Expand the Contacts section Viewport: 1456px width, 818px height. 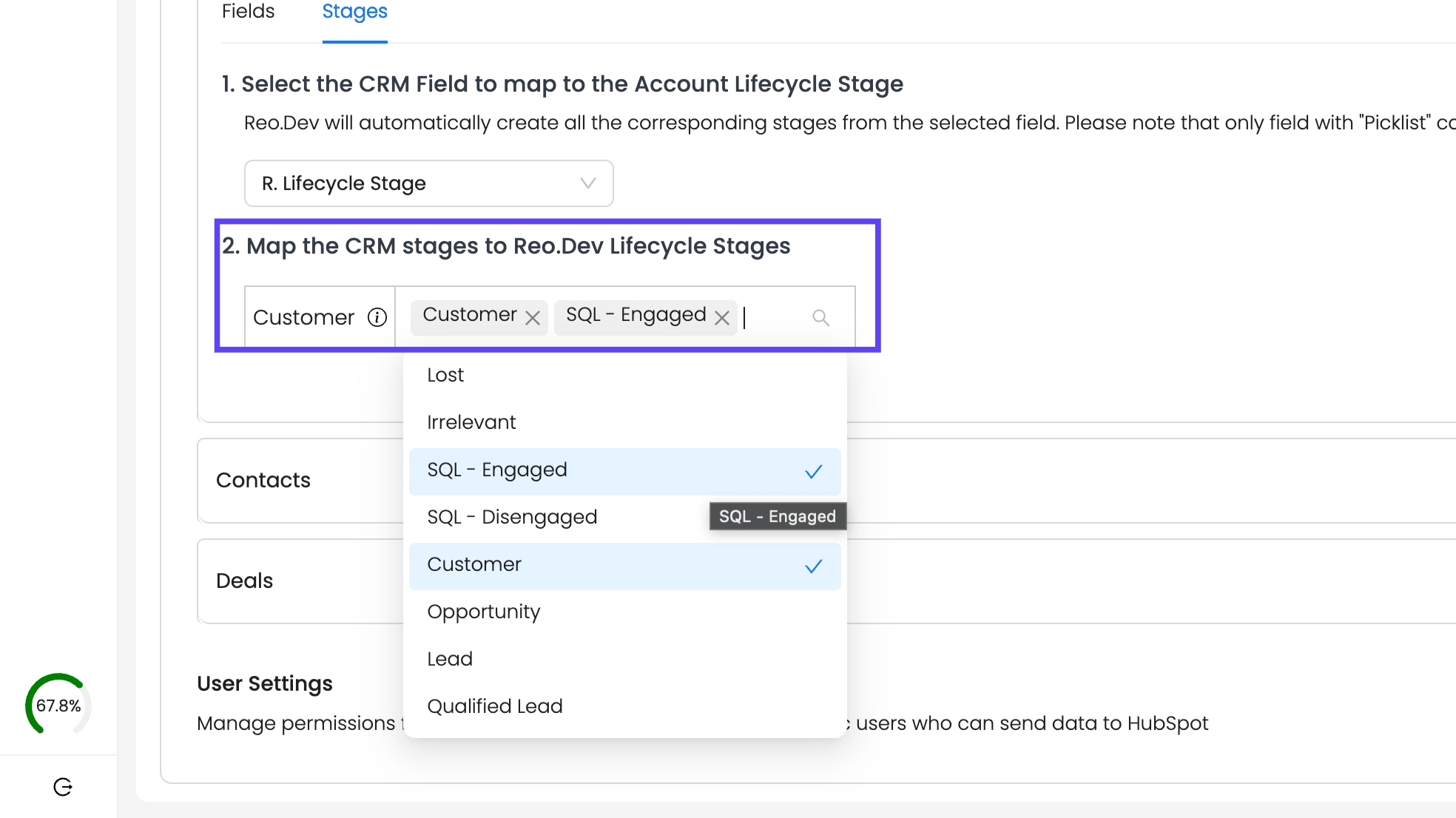tap(263, 480)
